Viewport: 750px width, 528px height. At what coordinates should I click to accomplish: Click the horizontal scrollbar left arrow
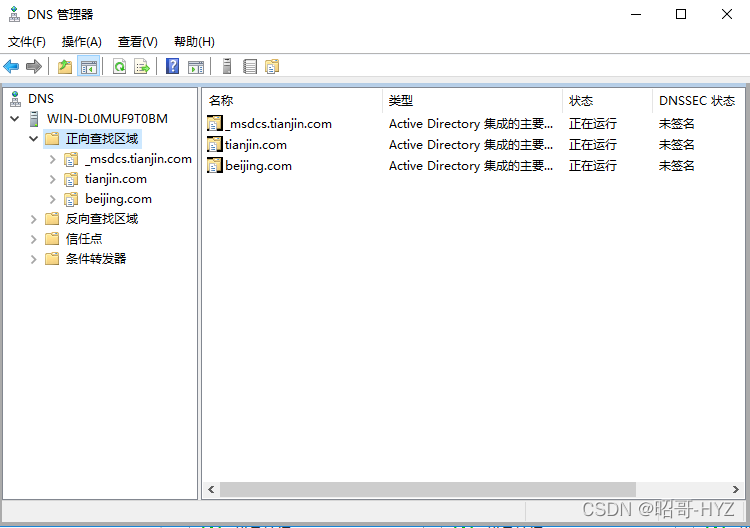[x=211, y=489]
